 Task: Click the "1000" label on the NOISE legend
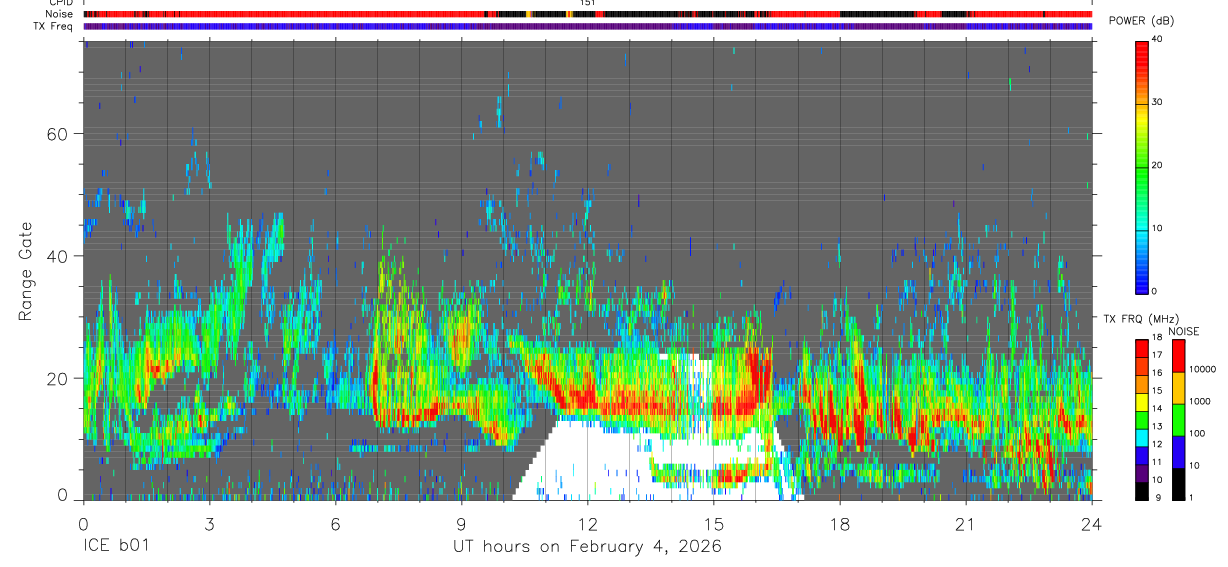point(1200,401)
